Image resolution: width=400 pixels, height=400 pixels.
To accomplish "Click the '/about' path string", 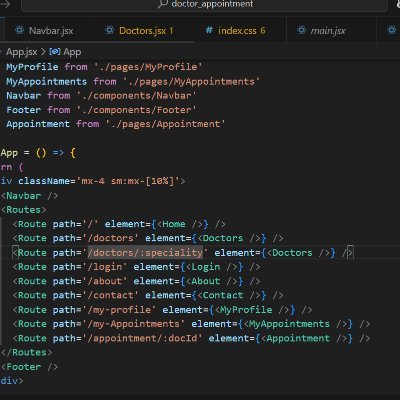I will pos(105,281).
